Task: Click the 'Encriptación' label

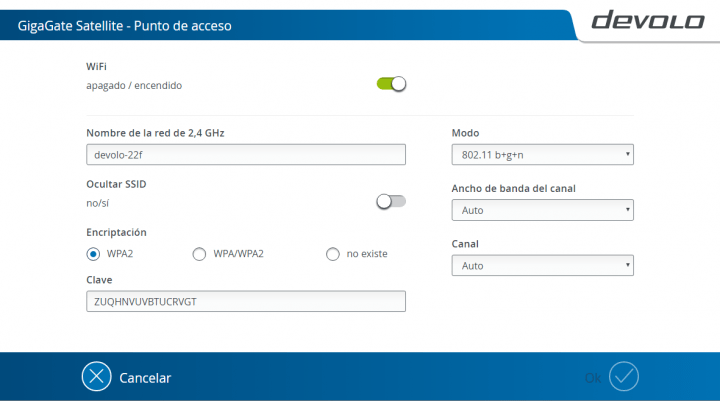Action: [x=116, y=232]
